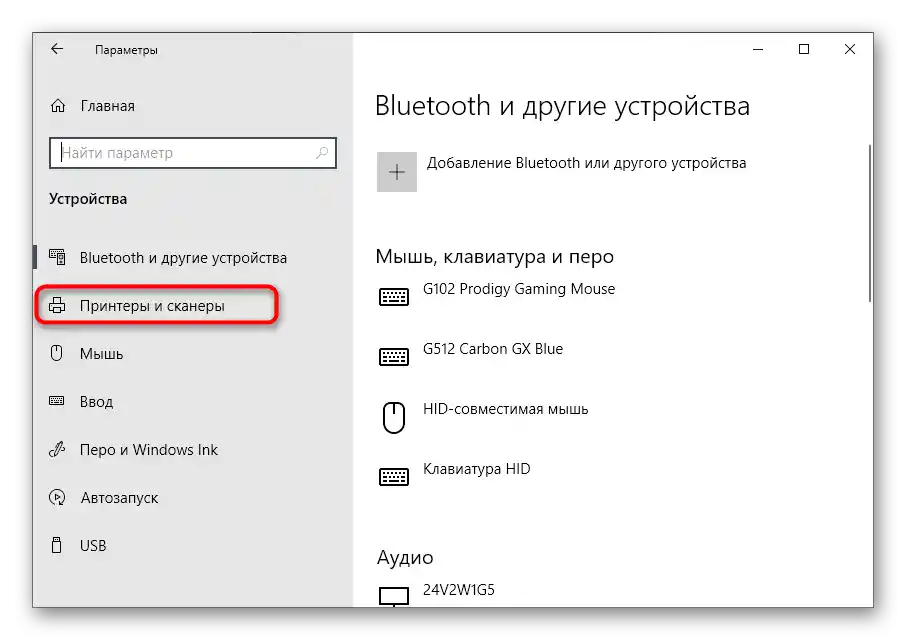The width and height of the screenshot is (906, 640).
Task: Click the plus icon to add a device
Action: [397, 172]
